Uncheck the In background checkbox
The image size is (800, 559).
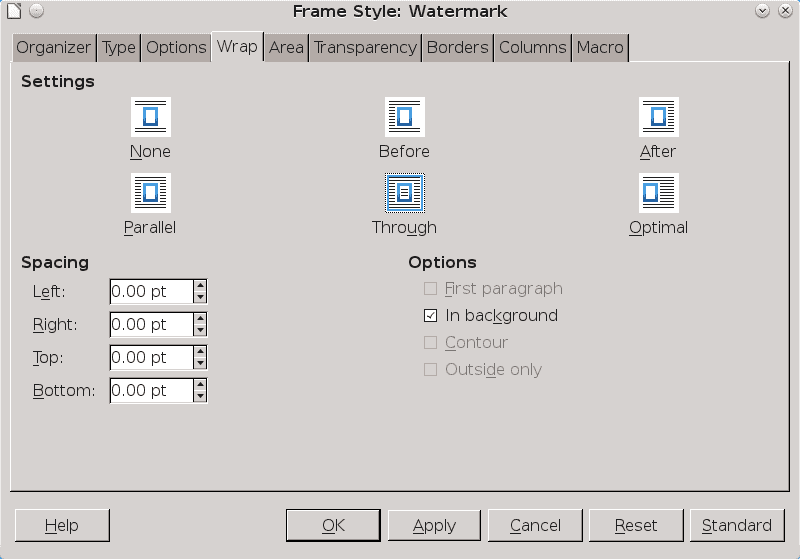(431, 316)
